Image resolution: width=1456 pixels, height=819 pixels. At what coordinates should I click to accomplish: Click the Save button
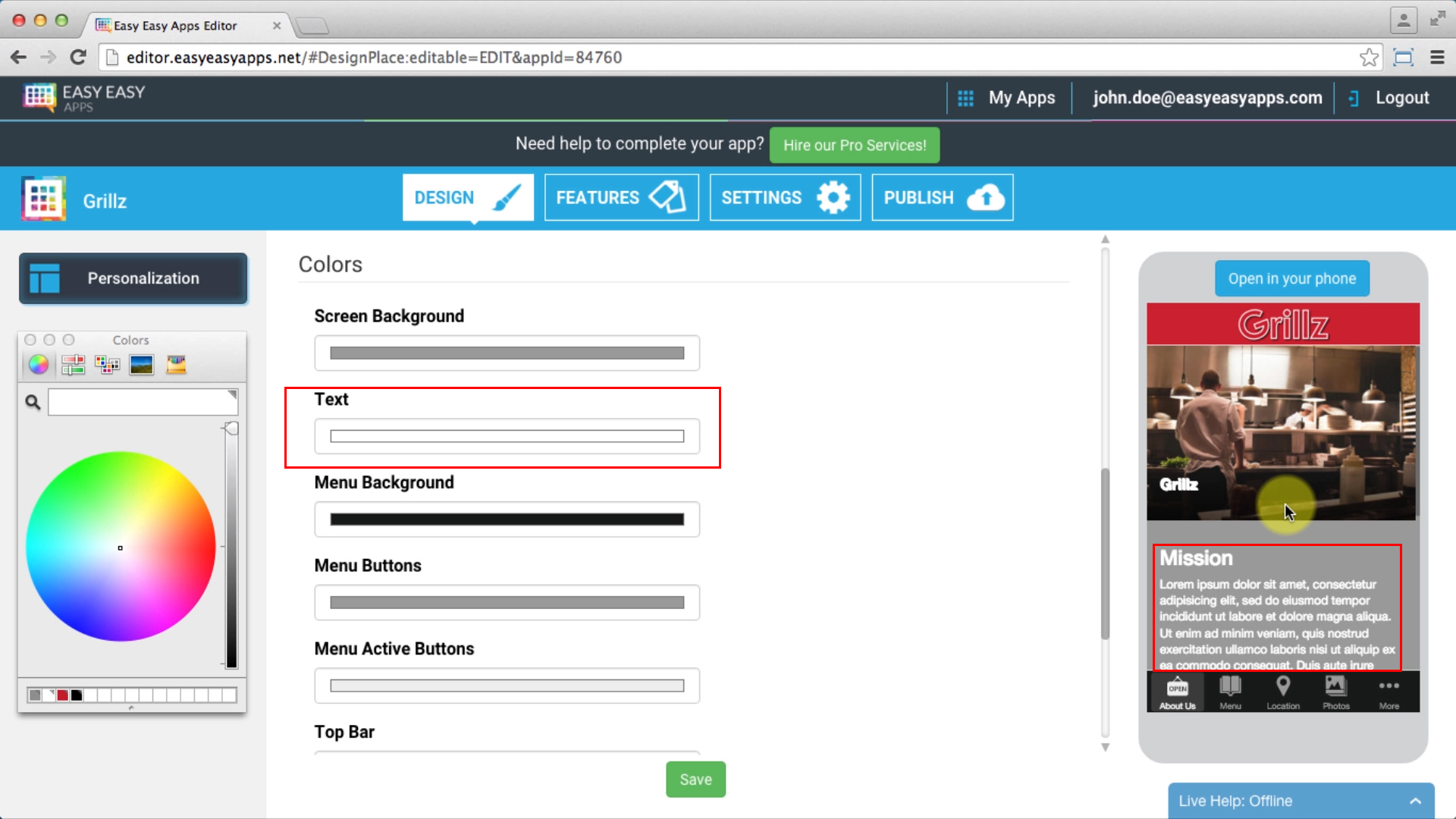tap(696, 779)
